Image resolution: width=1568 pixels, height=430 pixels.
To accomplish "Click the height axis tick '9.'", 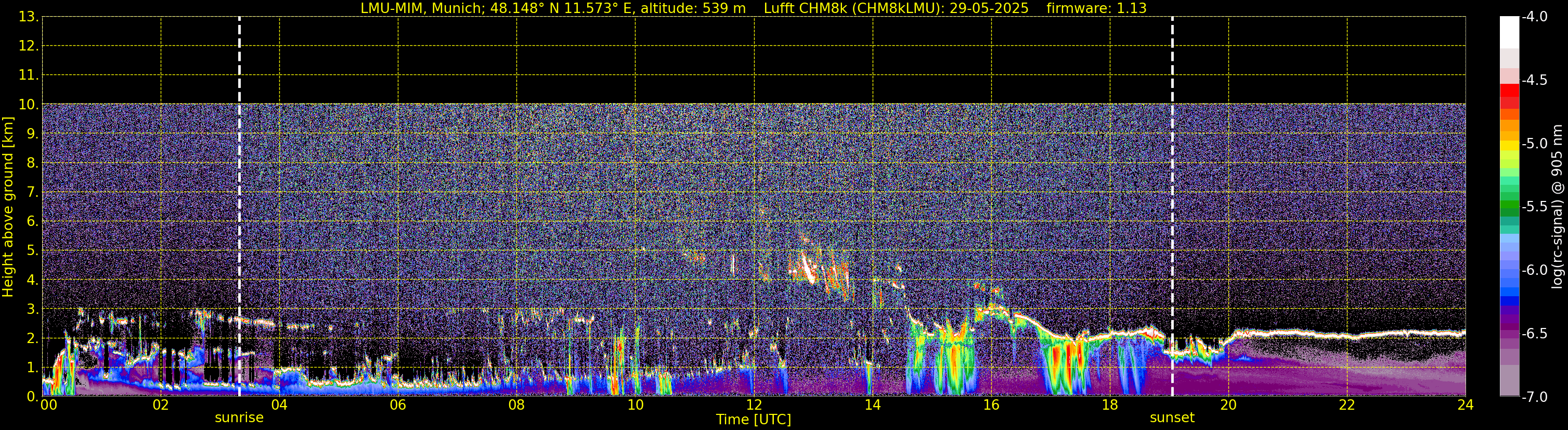I will point(32,134).
